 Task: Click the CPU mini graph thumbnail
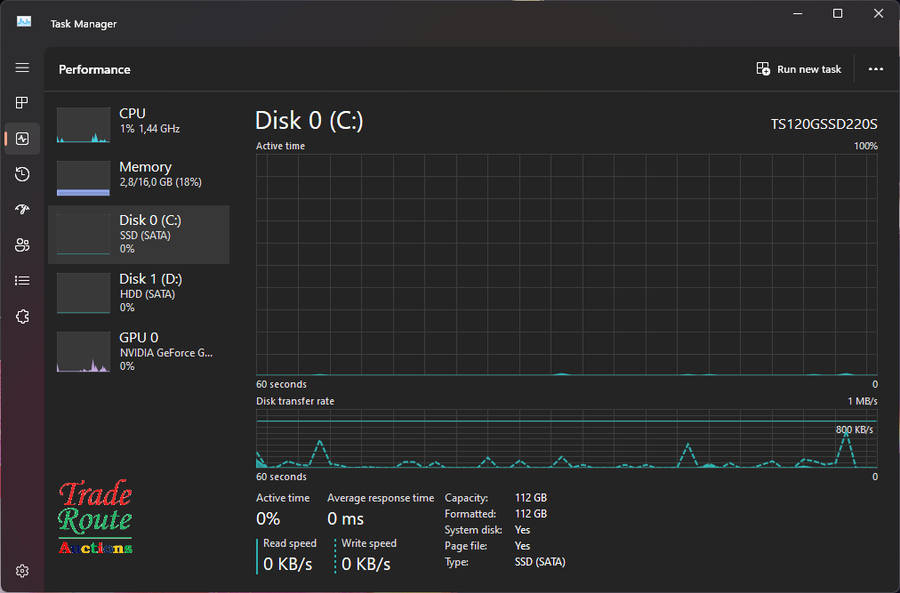pyautogui.click(x=83, y=126)
